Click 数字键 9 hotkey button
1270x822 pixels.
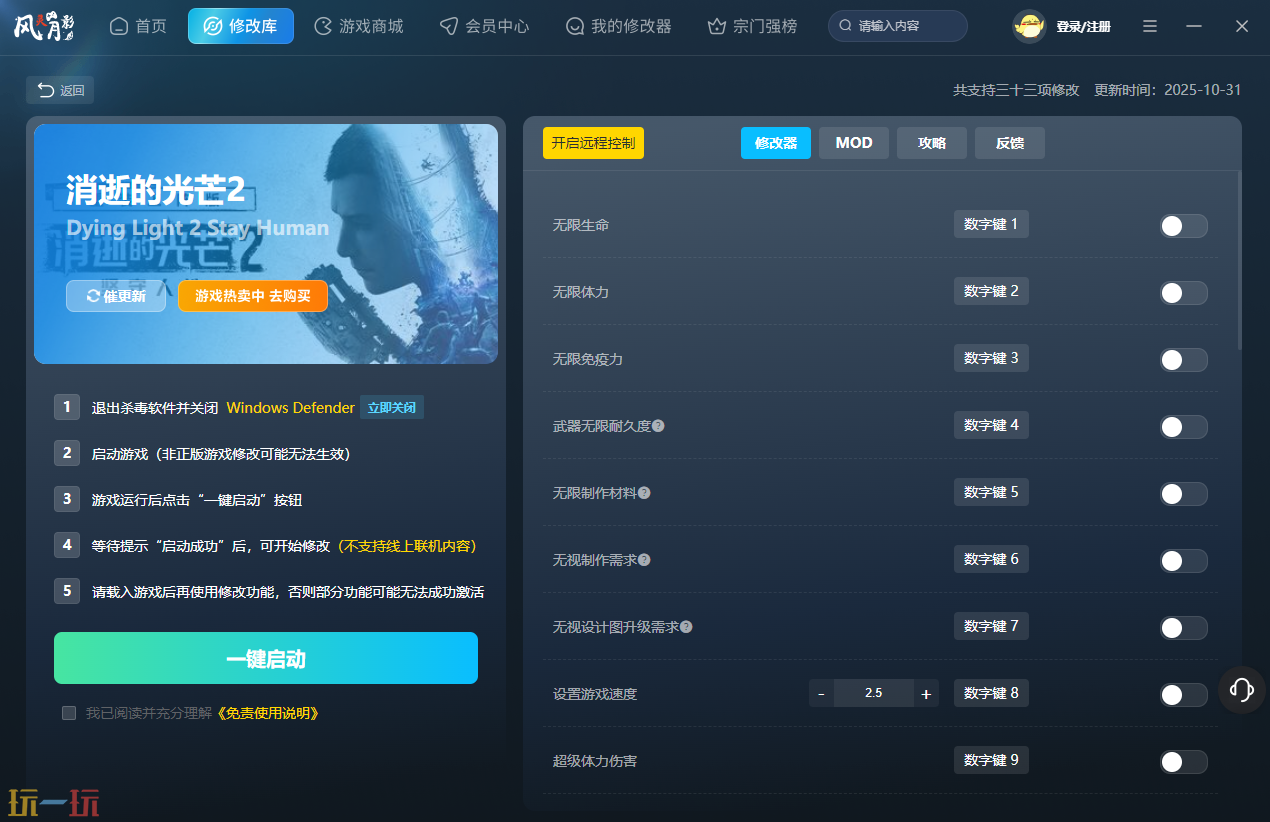(991, 760)
